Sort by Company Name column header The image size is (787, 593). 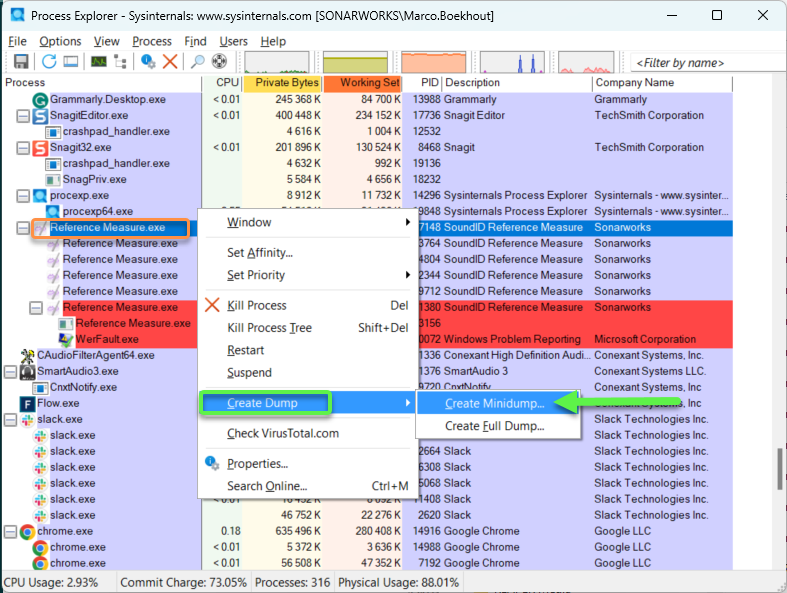click(663, 83)
